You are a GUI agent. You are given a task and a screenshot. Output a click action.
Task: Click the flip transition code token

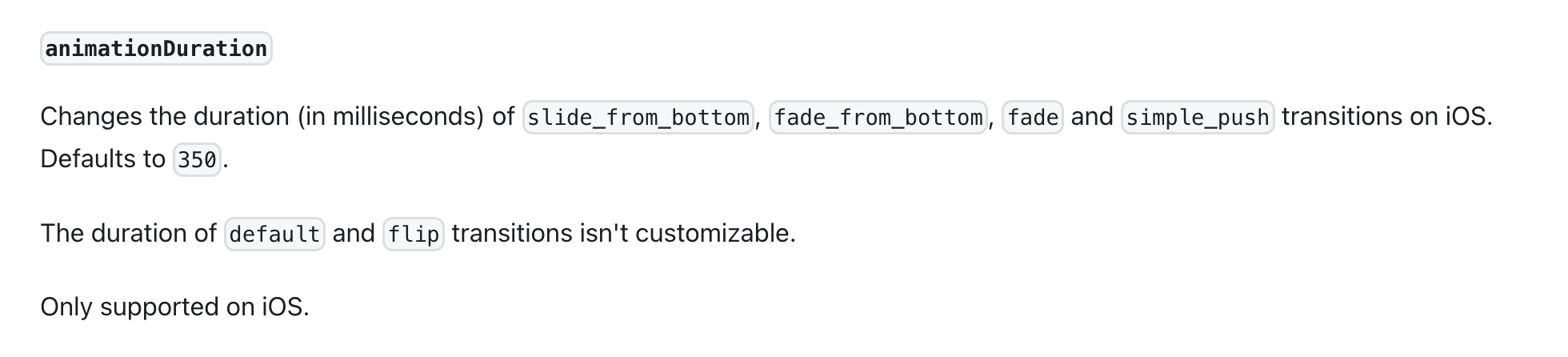coord(413,235)
